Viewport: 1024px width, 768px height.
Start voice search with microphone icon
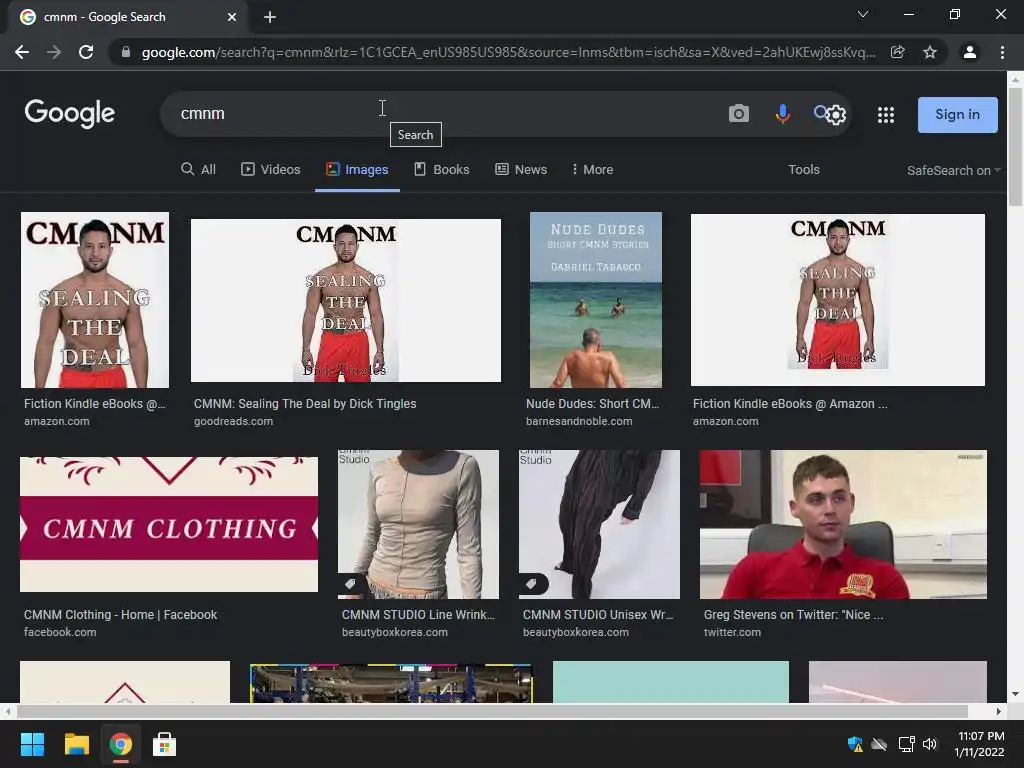(782, 114)
